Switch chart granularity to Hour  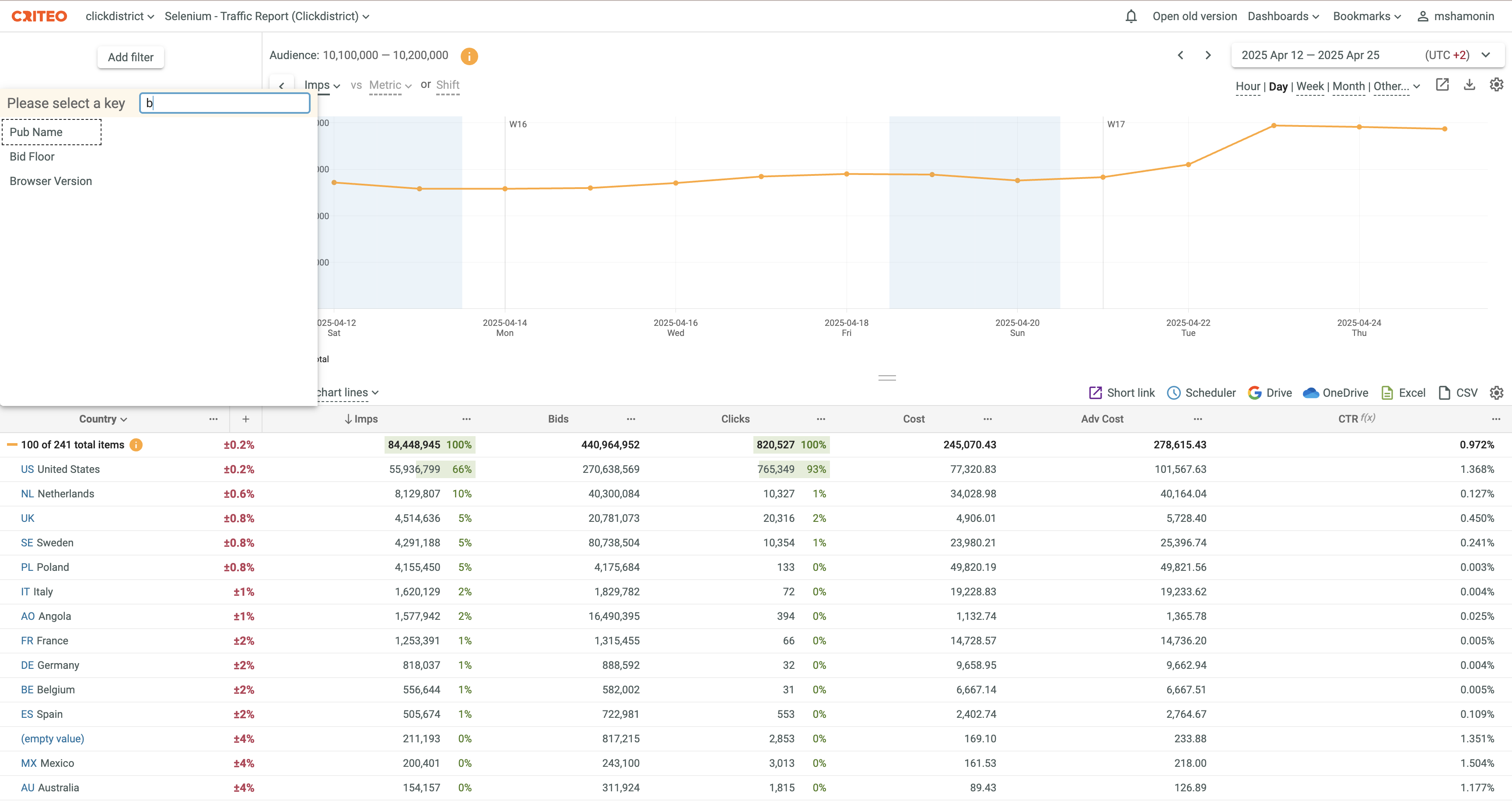click(1247, 86)
